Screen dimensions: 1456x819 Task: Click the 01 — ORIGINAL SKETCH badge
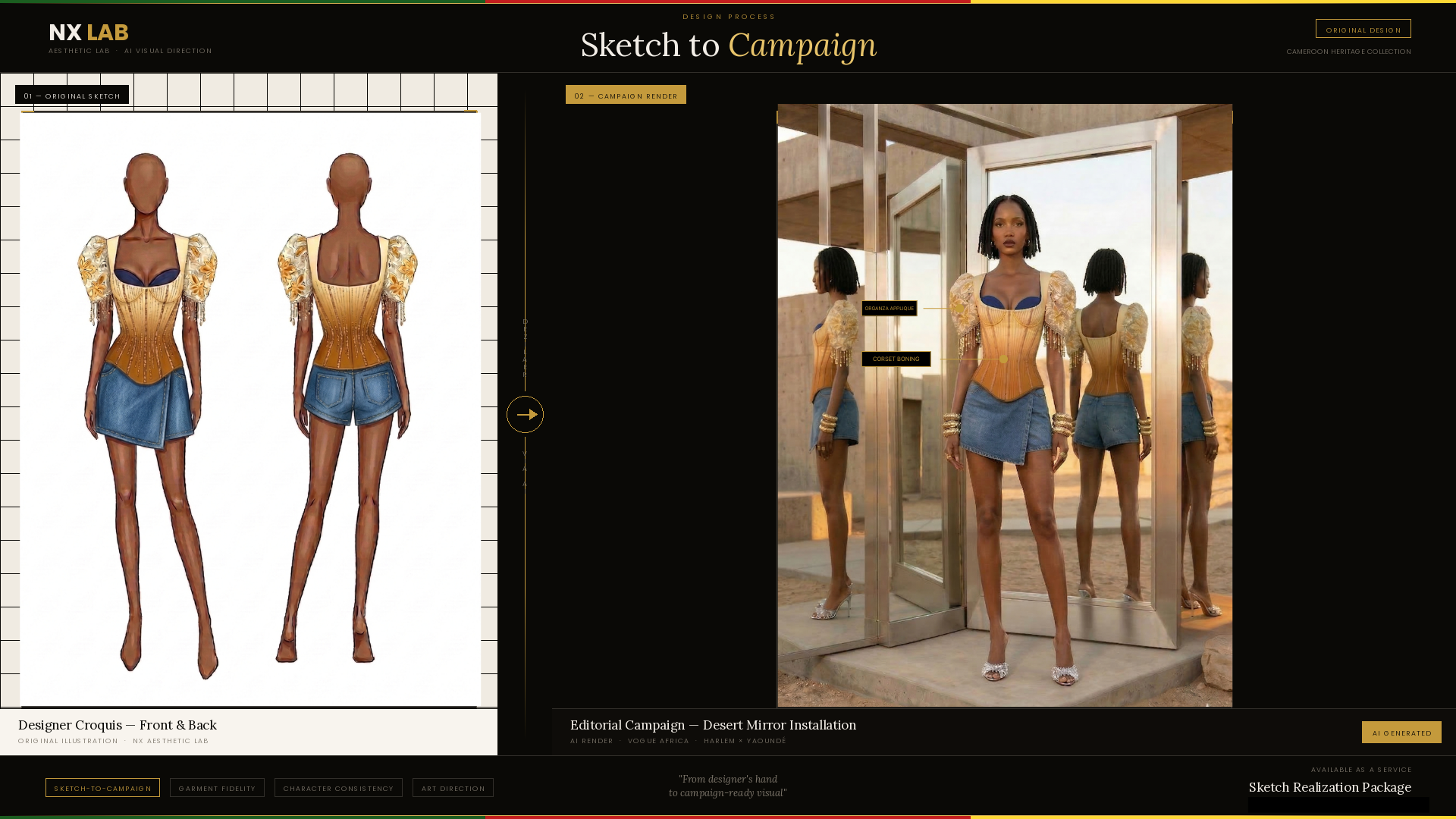pos(72,96)
